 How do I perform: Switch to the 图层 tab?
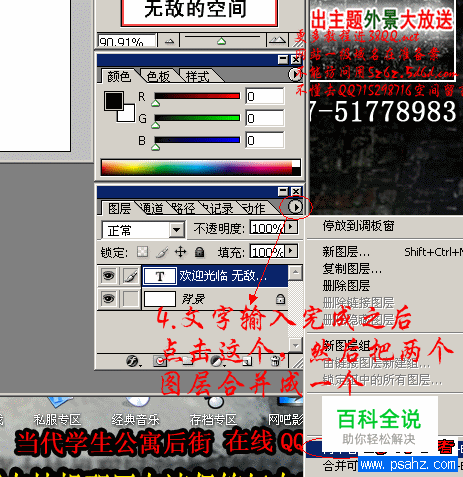tap(119, 209)
